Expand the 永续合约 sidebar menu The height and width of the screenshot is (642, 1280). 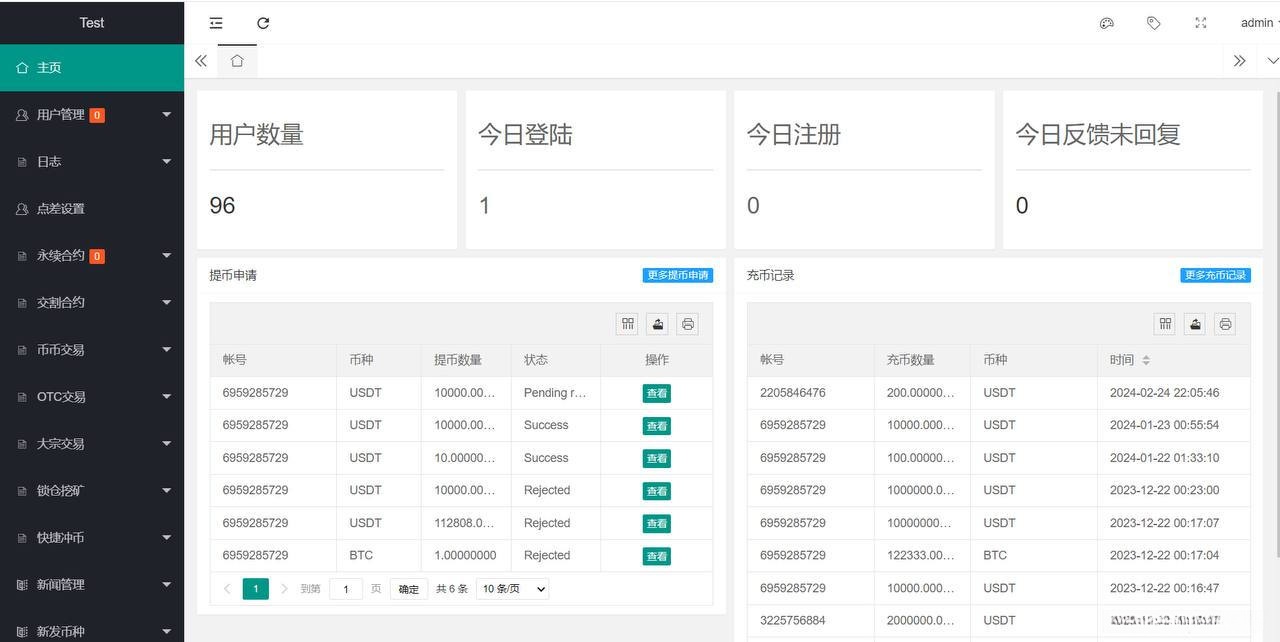tap(92, 256)
